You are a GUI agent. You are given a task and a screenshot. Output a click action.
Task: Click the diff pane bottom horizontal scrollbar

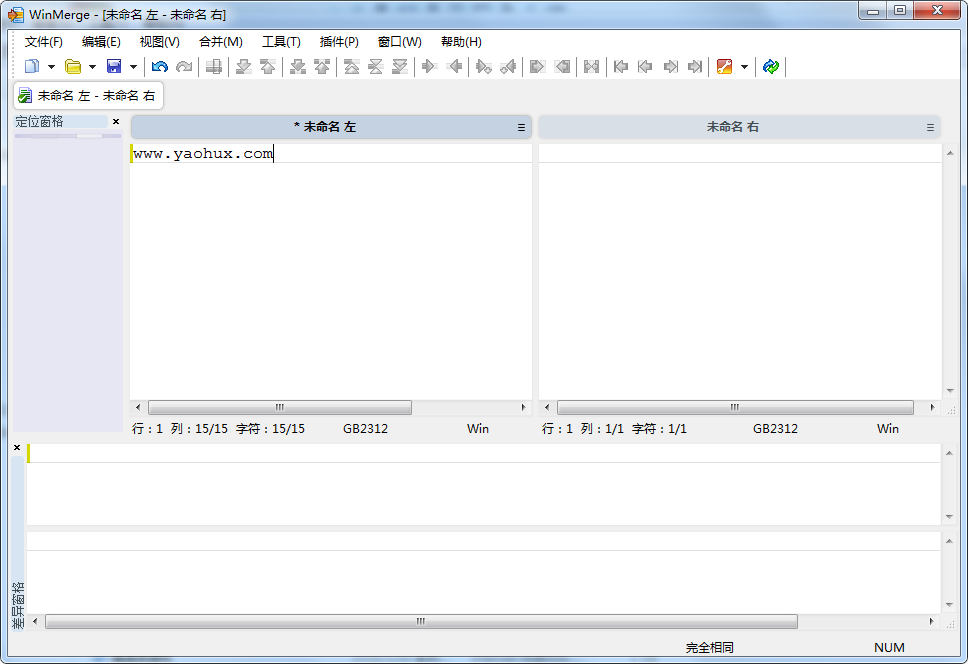[420, 622]
